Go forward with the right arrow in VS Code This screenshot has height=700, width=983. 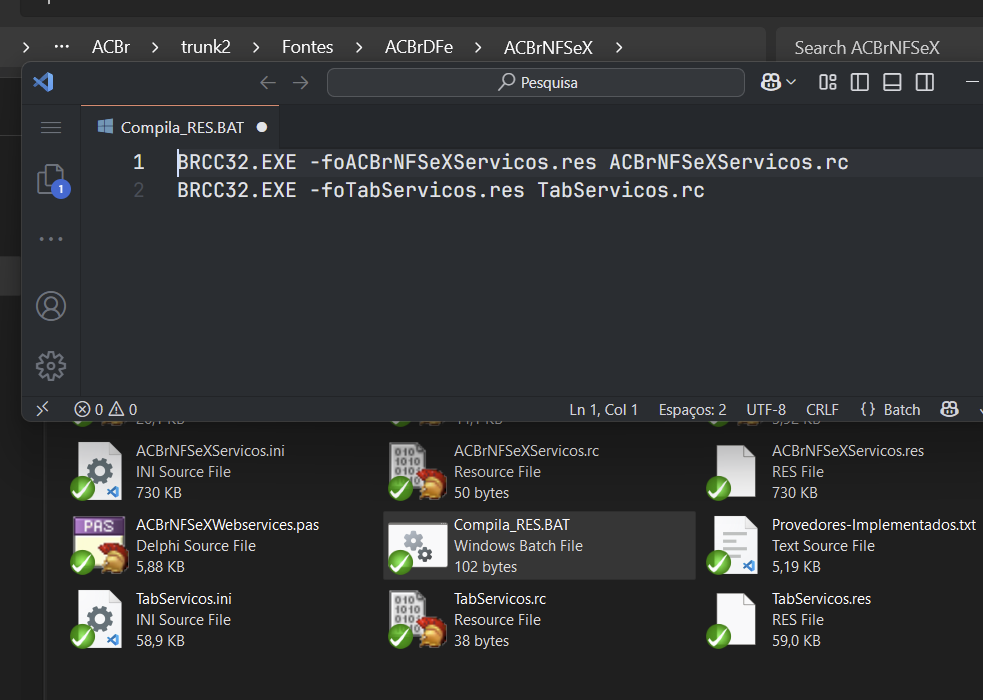301,83
